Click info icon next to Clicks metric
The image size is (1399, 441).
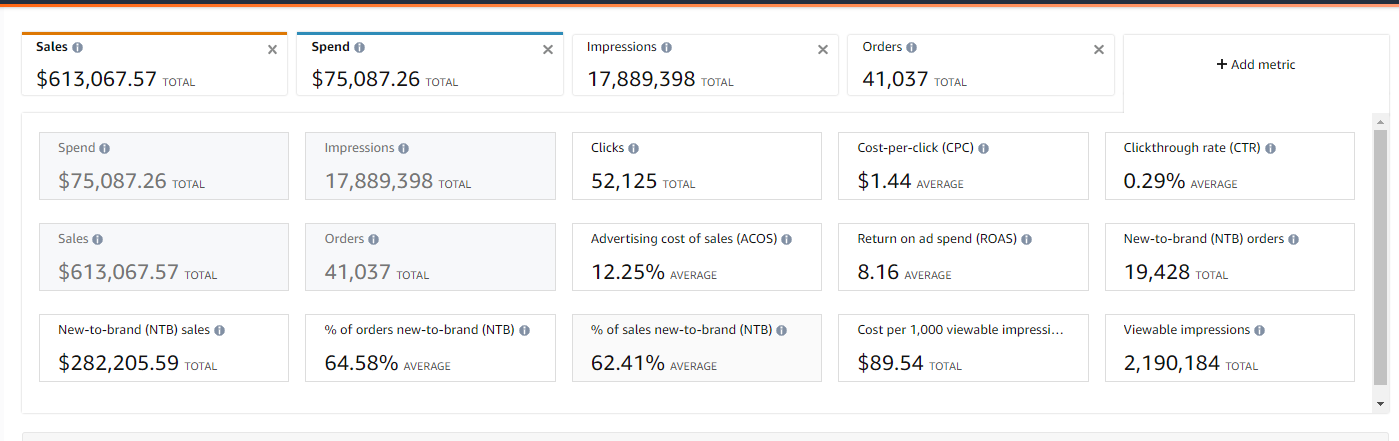point(634,148)
